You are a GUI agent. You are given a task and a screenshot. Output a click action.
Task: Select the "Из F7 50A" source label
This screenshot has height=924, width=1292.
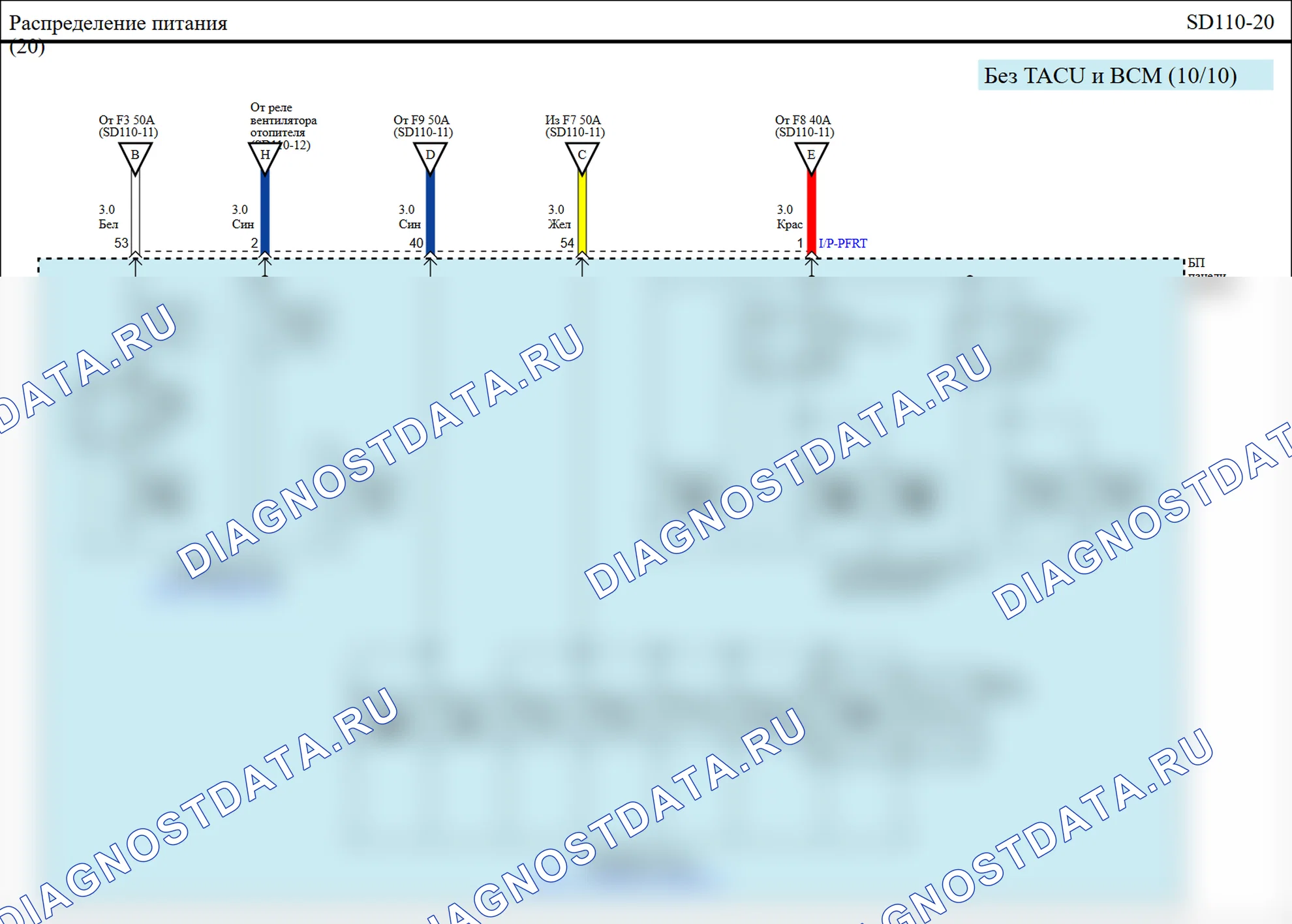573,120
